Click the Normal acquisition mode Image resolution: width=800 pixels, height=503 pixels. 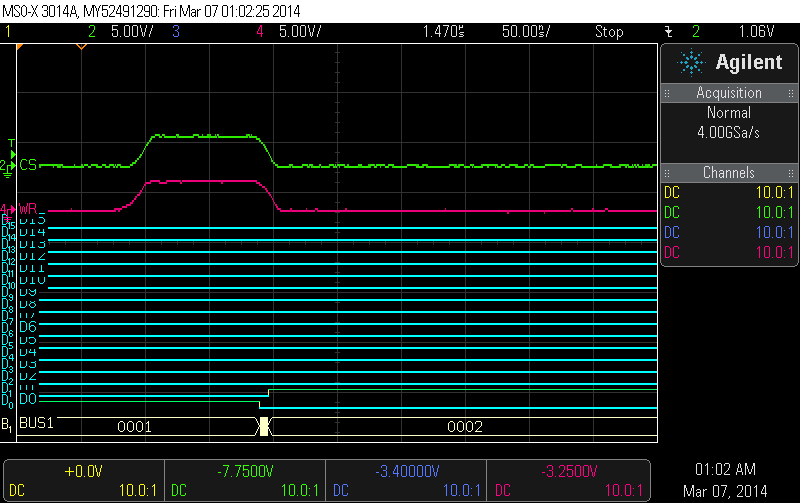[x=729, y=112]
